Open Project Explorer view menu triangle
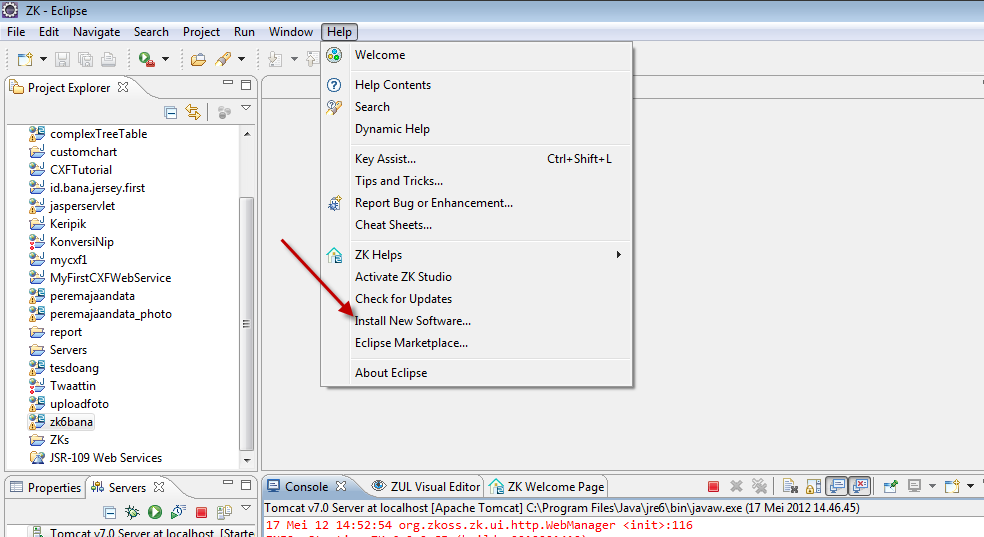The width and height of the screenshot is (984, 537). (246, 108)
